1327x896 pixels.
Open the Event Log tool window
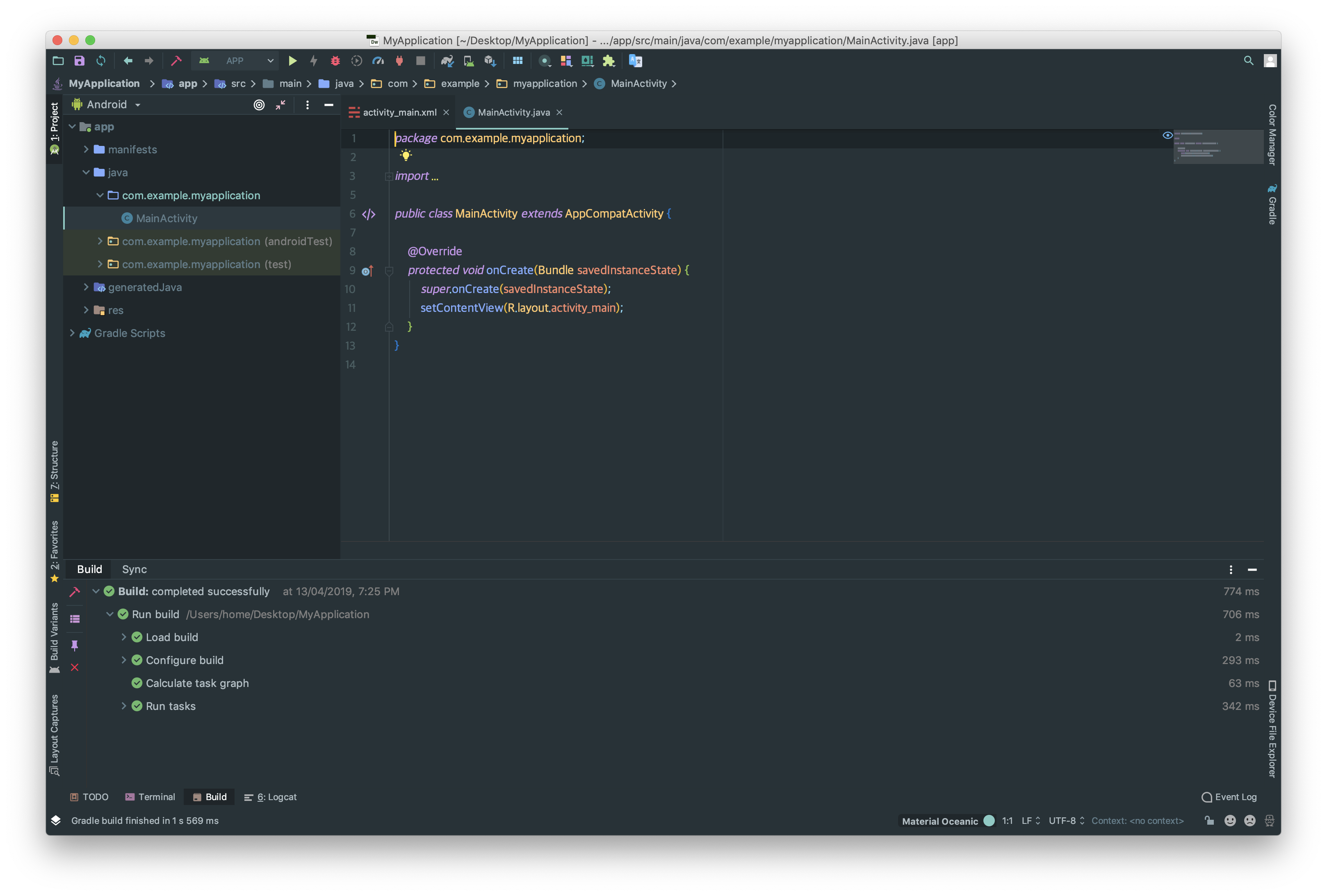point(1229,797)
